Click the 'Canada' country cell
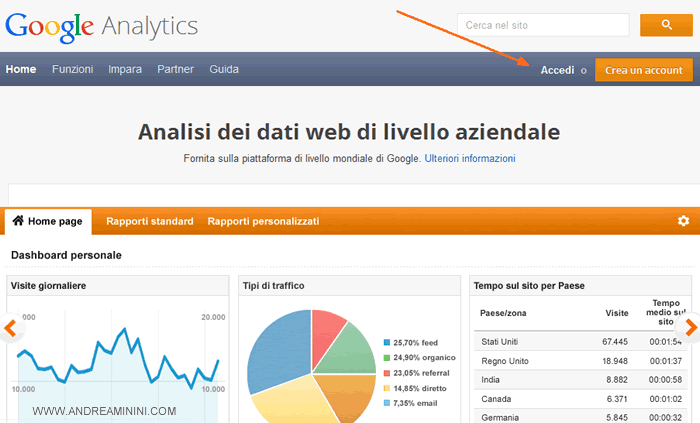 [496, 399]
